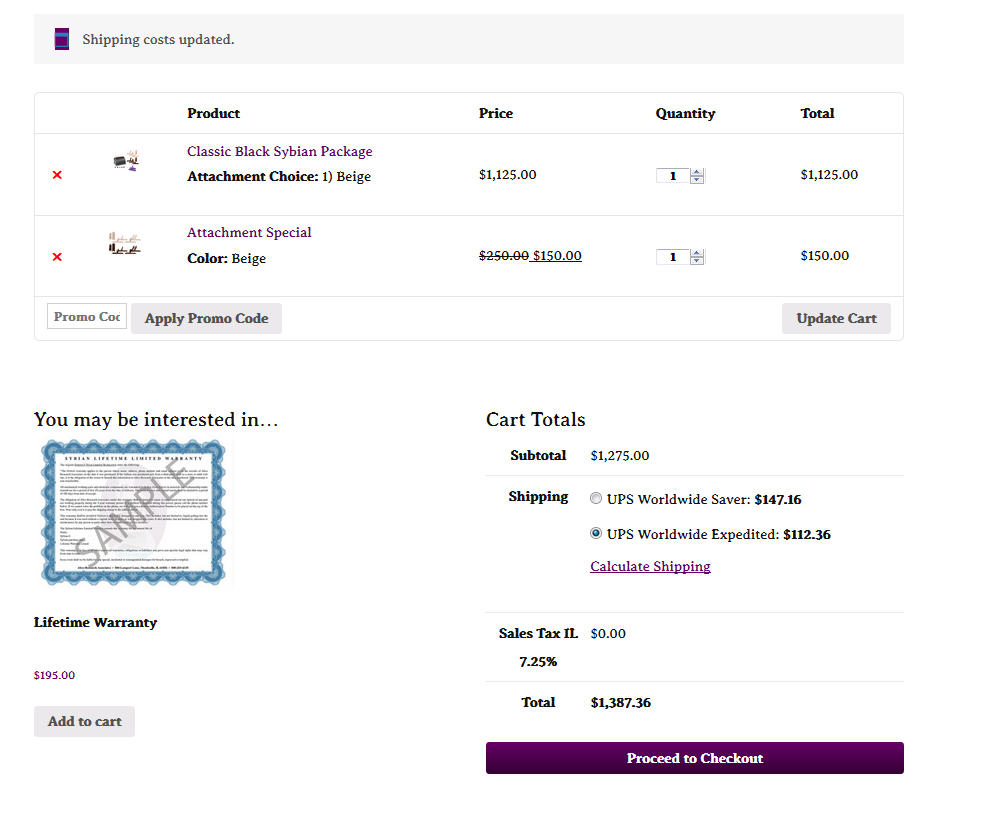Remove Classic Black Sybian Package from cart

click(57, 175)
